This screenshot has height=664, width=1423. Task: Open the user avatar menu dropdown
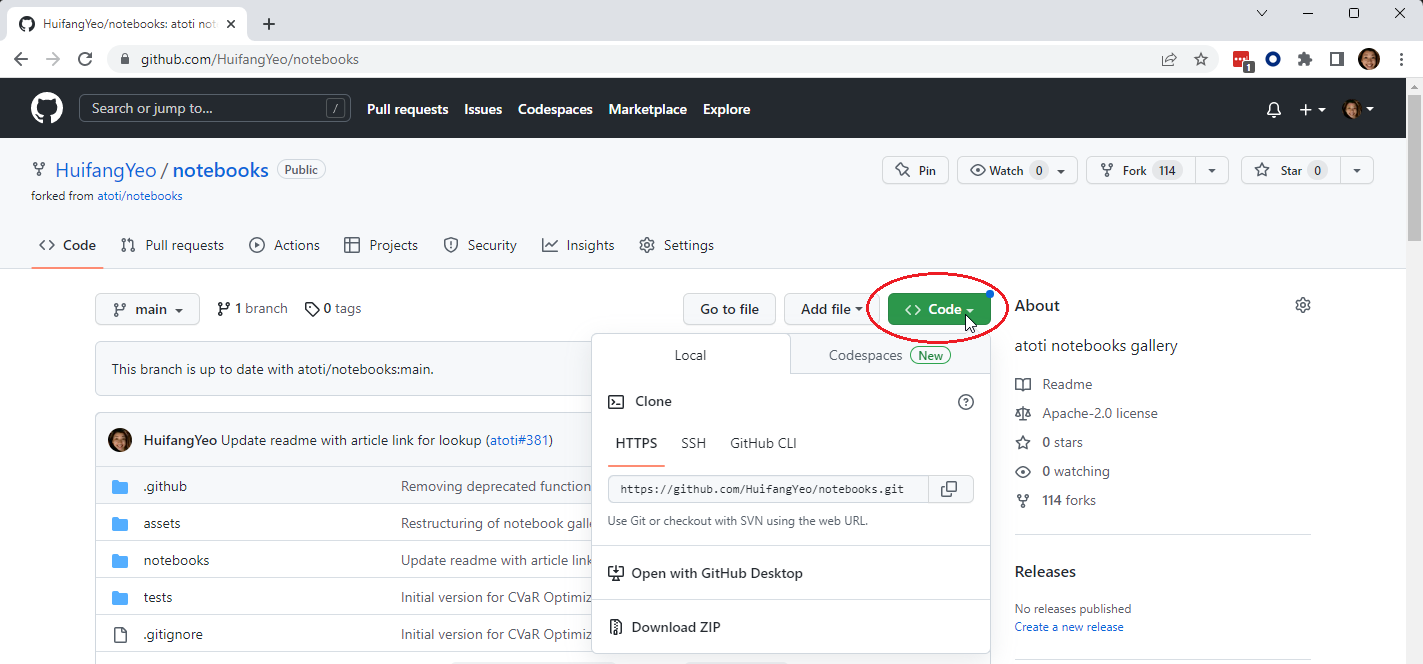tap(1358, 110)
